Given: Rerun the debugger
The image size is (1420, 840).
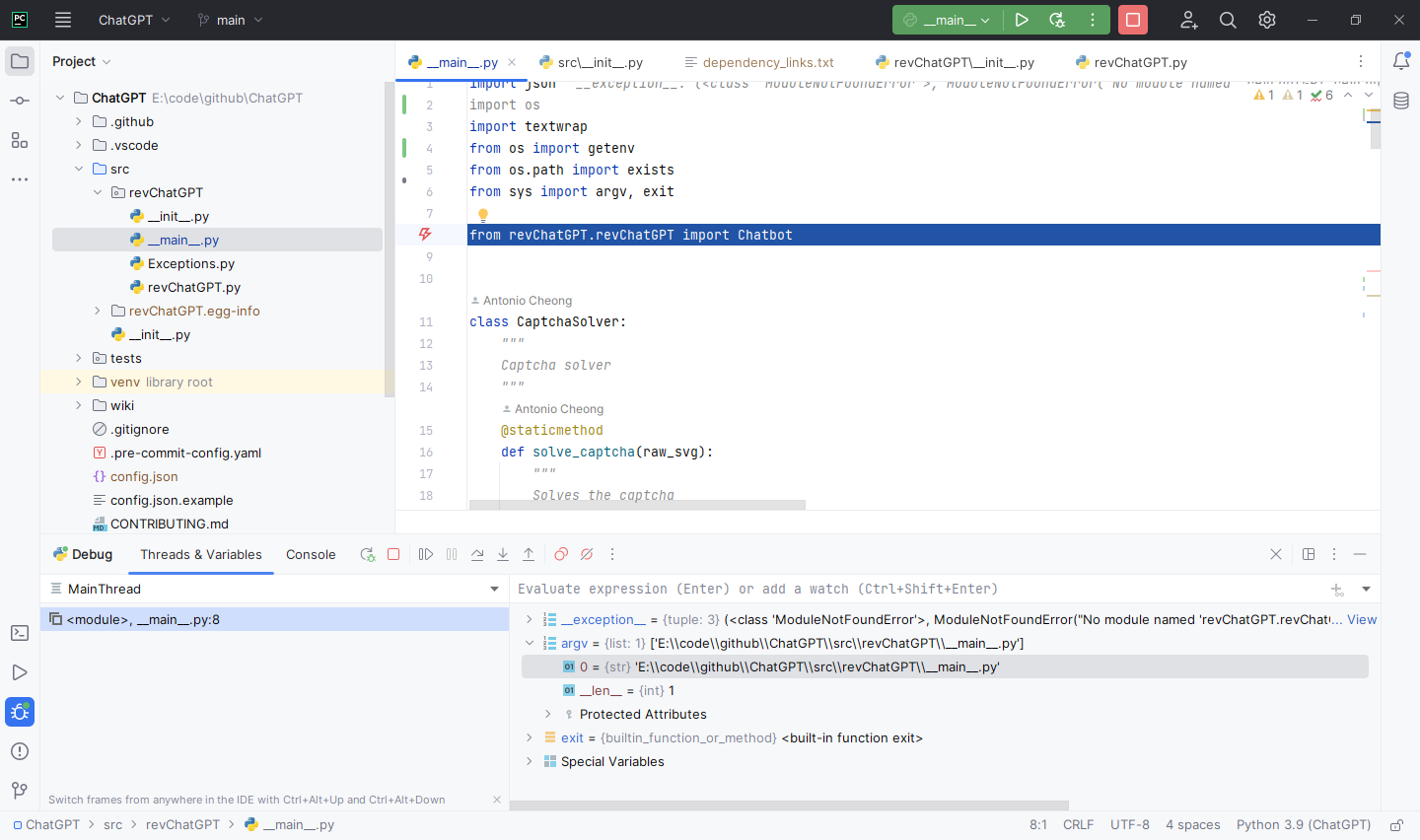Looking at the screenshot, I should click(x=368, y=554).
